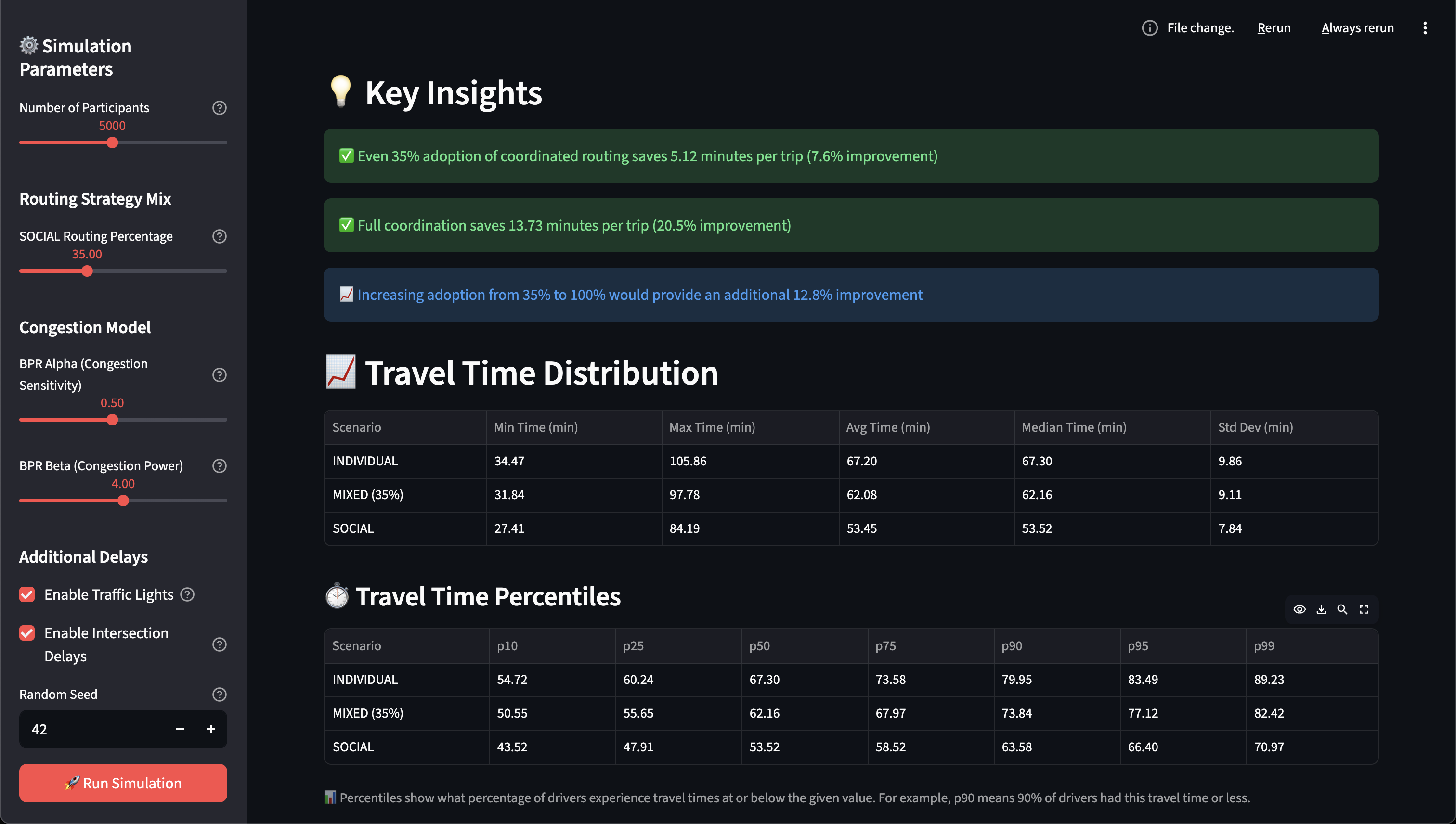Click the BPR Alpha help tooltip icon
Viewport: 1456px width, 824px height.
[x=219, y=374]
